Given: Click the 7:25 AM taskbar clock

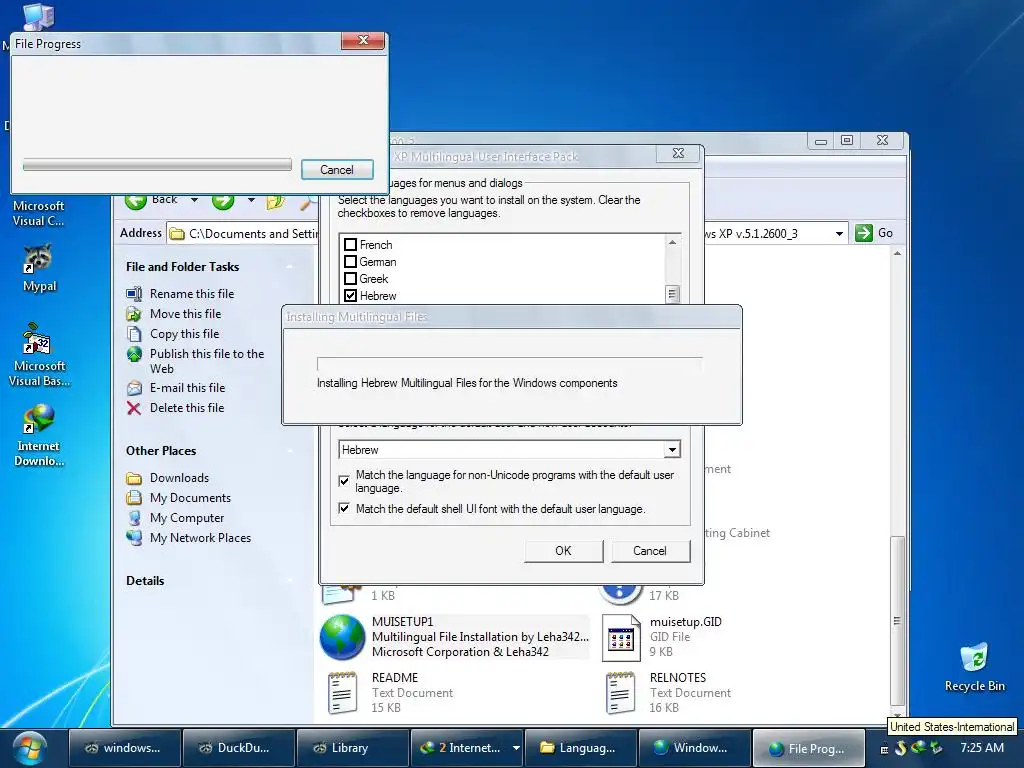Looking at the screenshot, I should (982, 748).
